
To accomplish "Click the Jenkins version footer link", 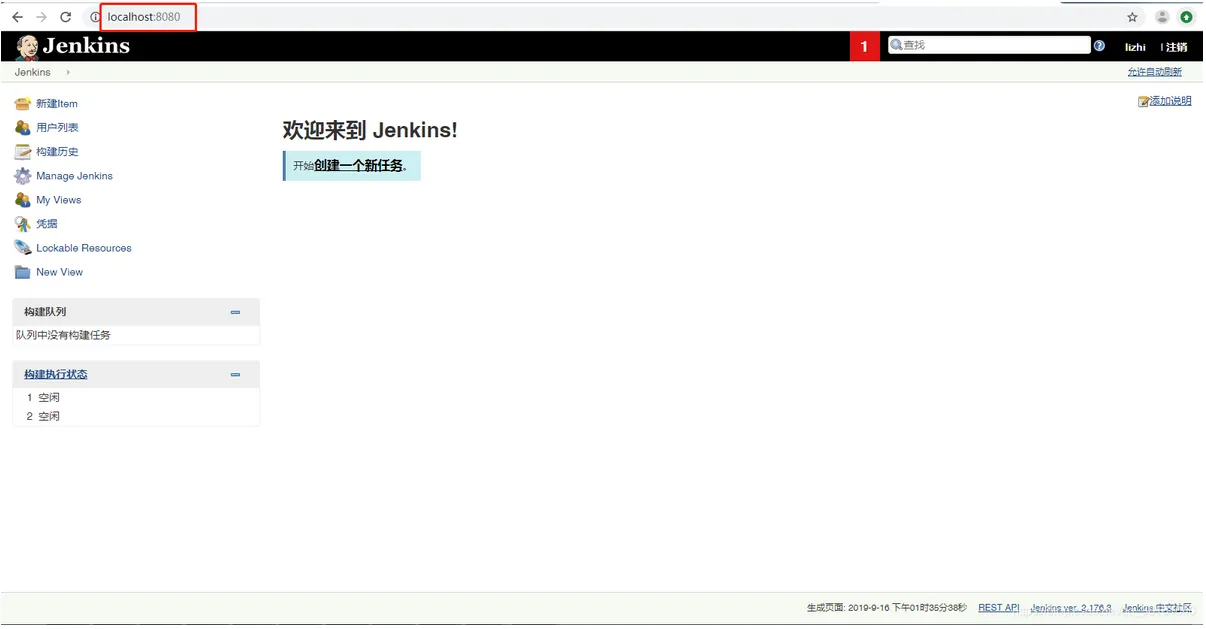I will click(1071, 608).
